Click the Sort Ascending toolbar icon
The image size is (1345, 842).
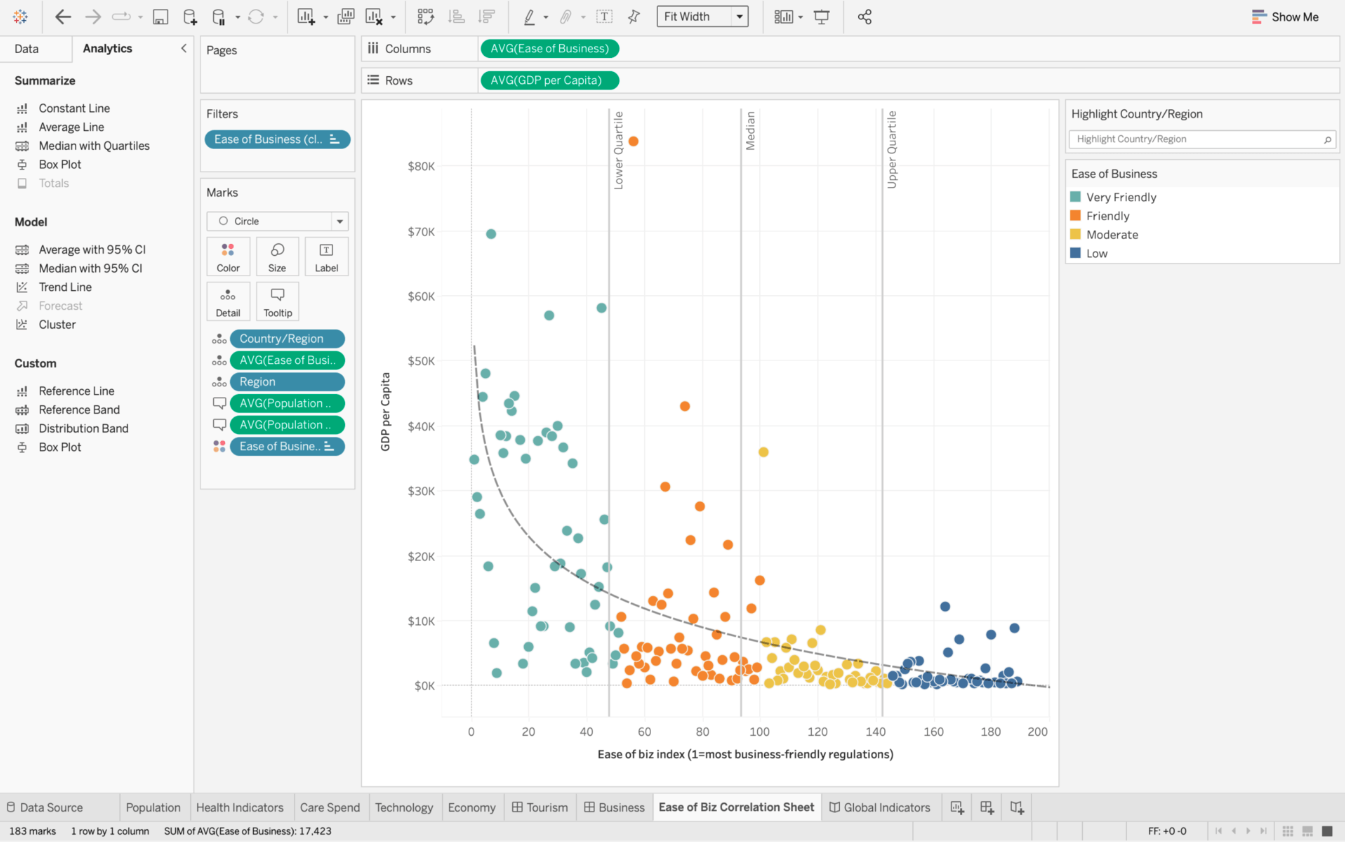point(457,17)
